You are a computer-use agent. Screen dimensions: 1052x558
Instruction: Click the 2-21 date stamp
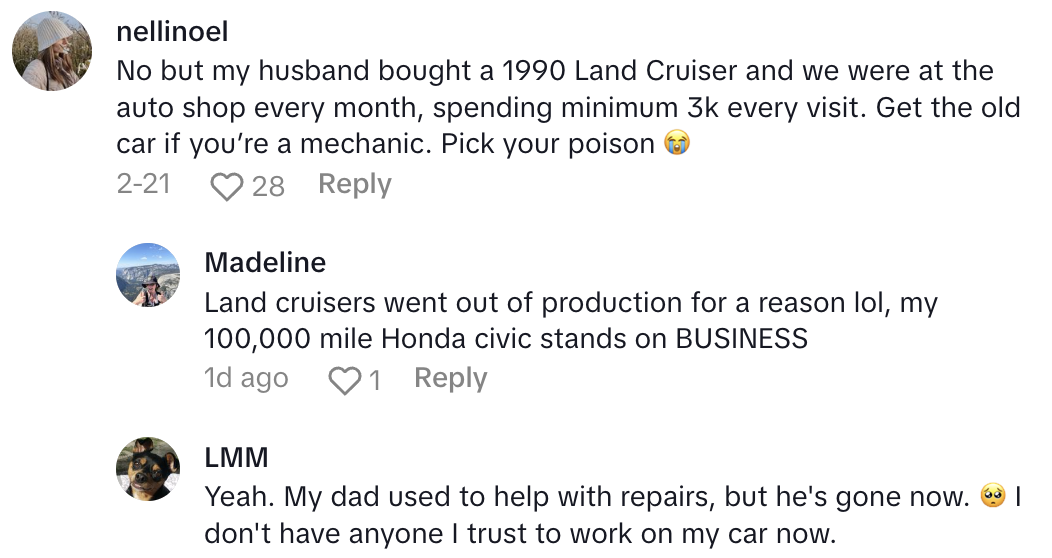[143, 185]
